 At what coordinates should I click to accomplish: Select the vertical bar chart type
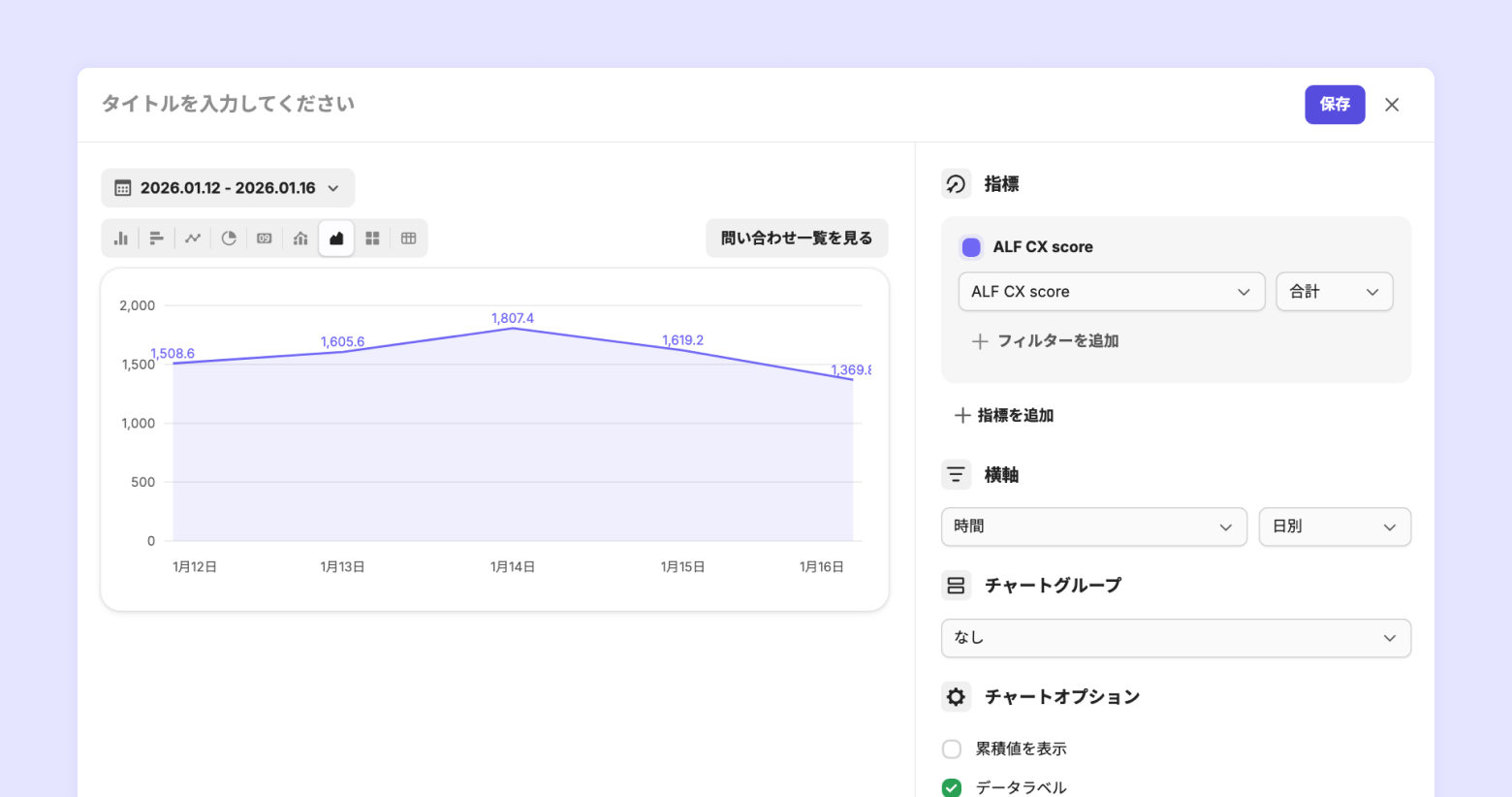click(x=121, y=239)
